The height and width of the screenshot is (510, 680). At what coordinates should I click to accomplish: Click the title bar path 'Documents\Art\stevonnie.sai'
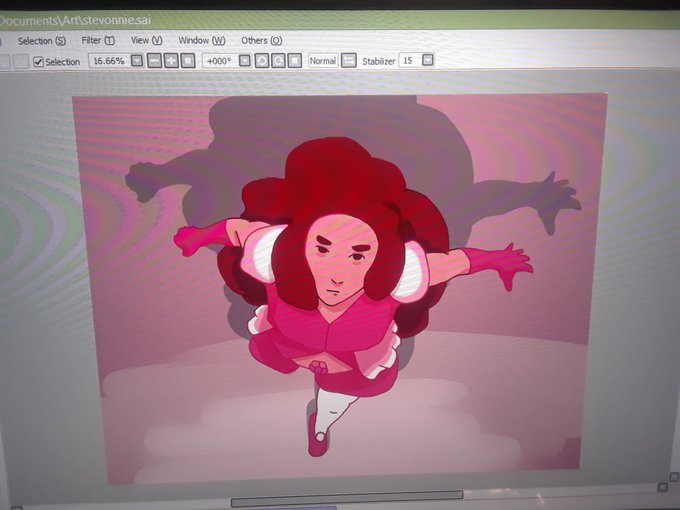pos(75,20)
